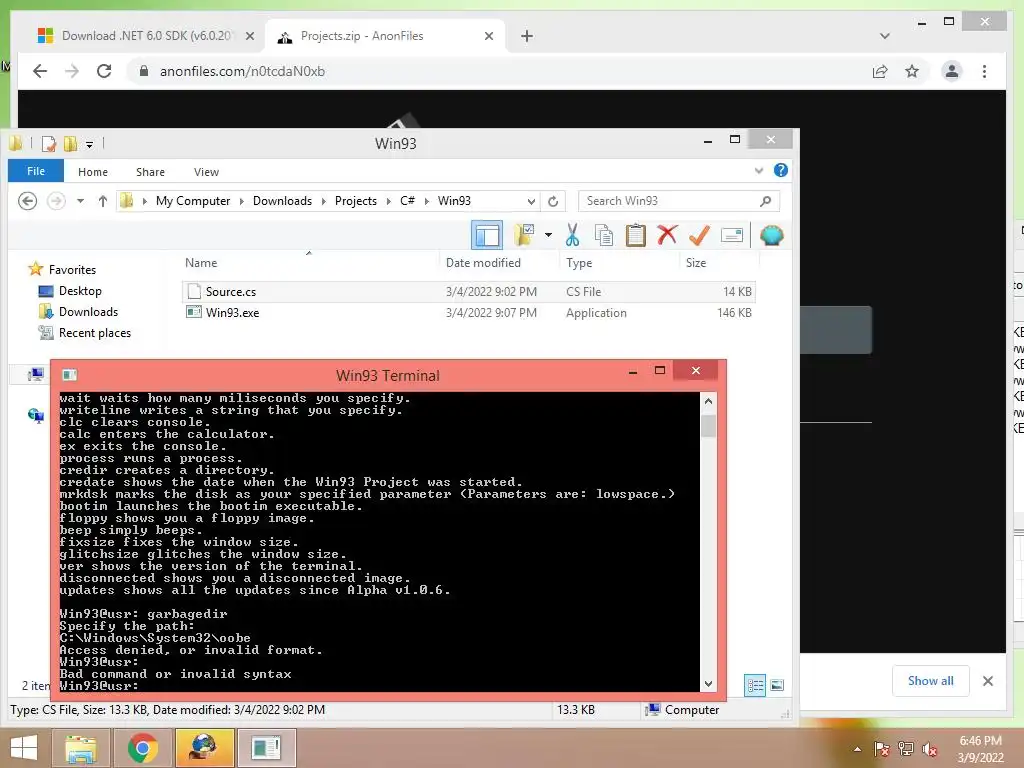Click the Explorer help question mark icon
1024x768 pixels.
[780, 170]
